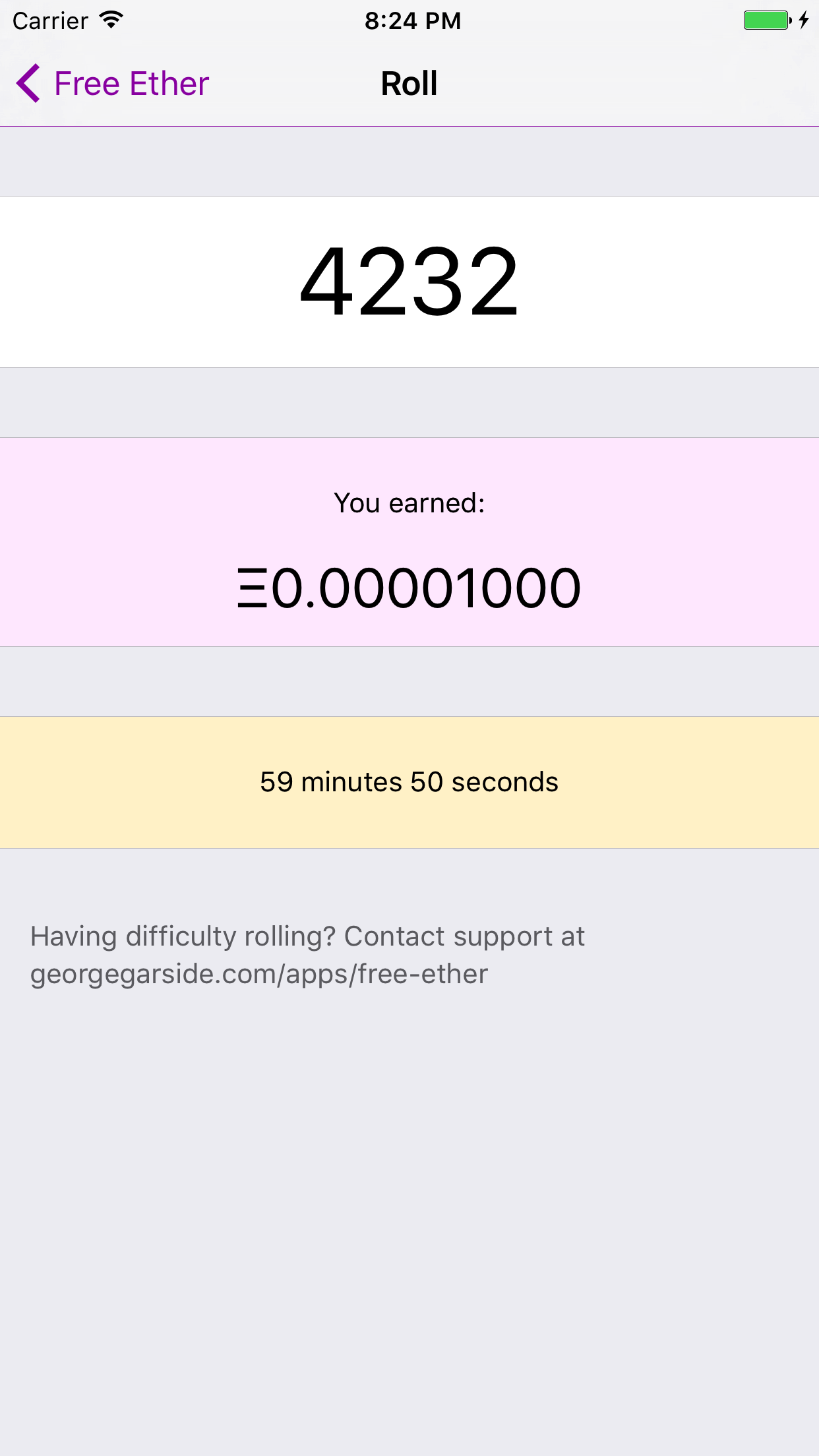Tap the 8:24 PM clock
The height and width of the screenshot is (1456, 819).
coord(413,20)
